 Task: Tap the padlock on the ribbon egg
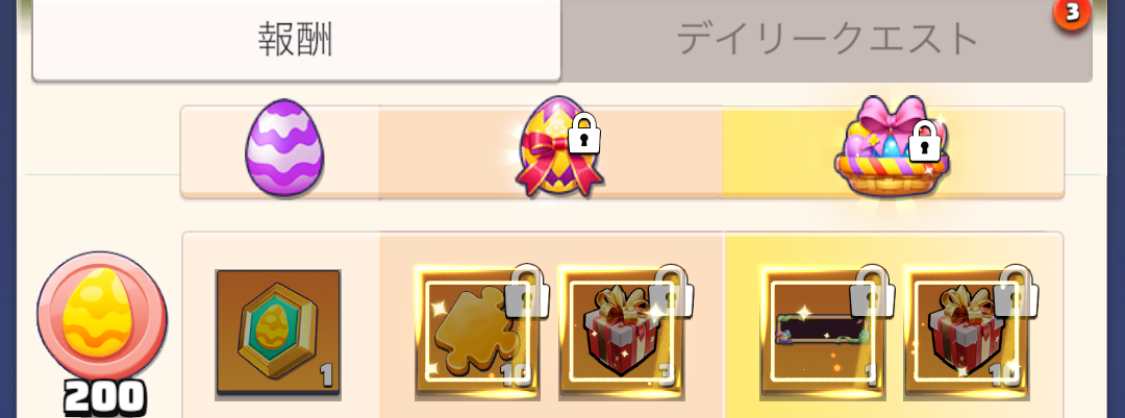[x=584, y=135]
